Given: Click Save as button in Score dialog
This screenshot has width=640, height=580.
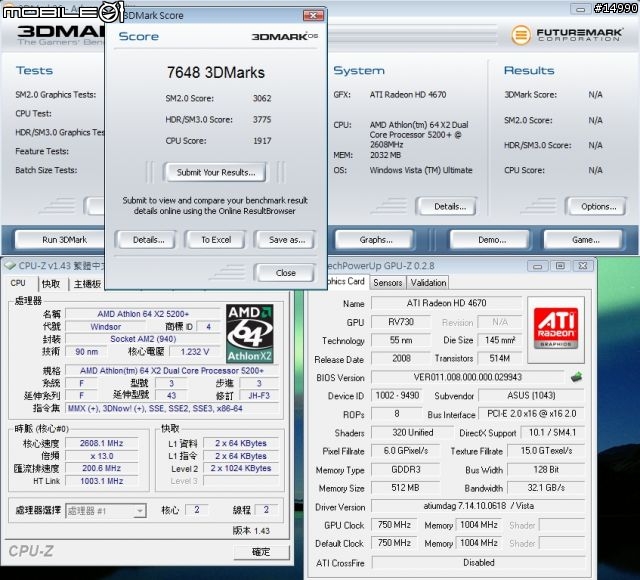Looking at the screenshot, I should 287,240.
